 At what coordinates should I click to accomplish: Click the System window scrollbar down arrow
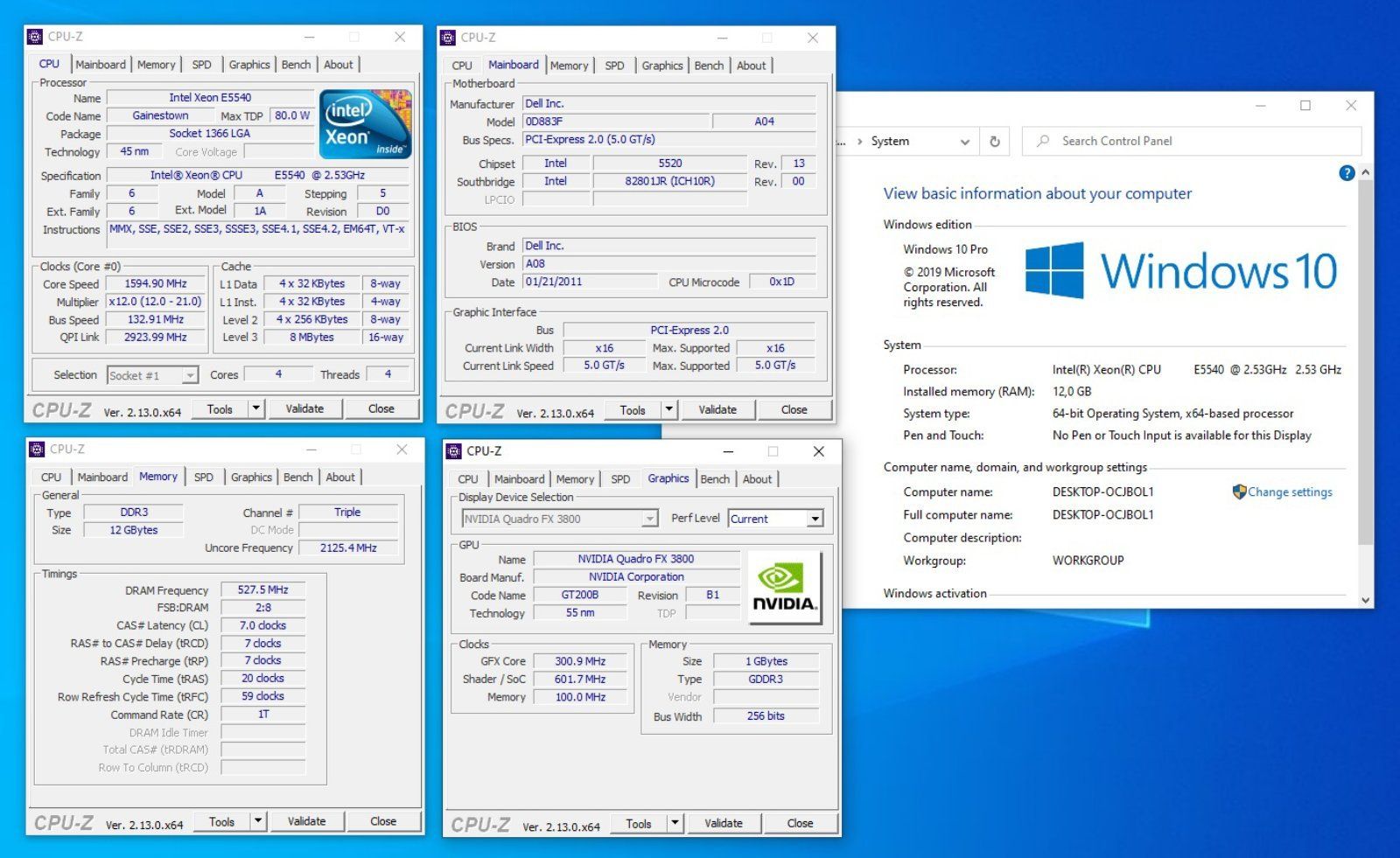[1365, 600]
